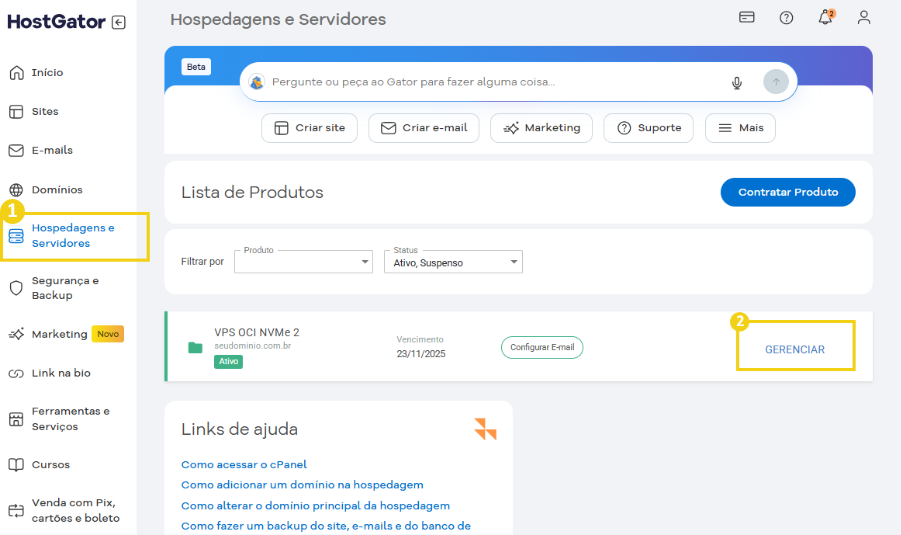Open notifications bell with badge
The height and width of the screenshot is (535, 901).
pyautogui.click(x=826, y=17)
